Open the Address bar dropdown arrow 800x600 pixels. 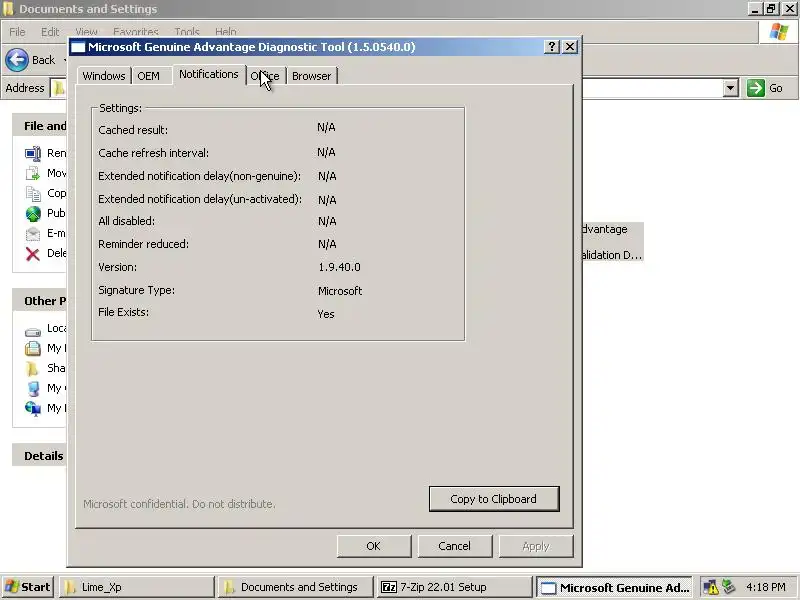tap(731, 88)
